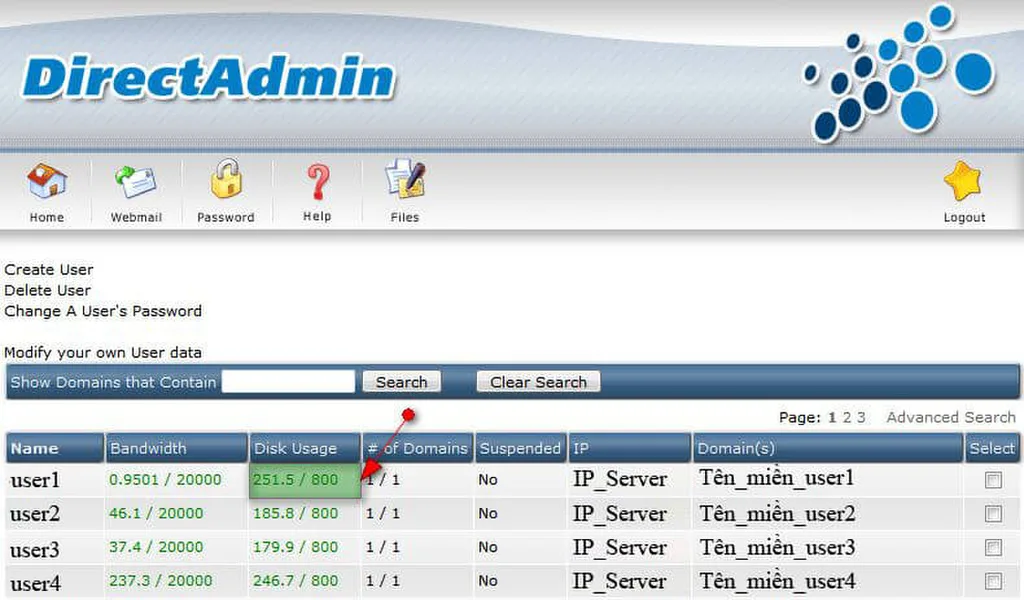Sort by the Suspended column header
1024x600 pixels.
click(520, 449)
